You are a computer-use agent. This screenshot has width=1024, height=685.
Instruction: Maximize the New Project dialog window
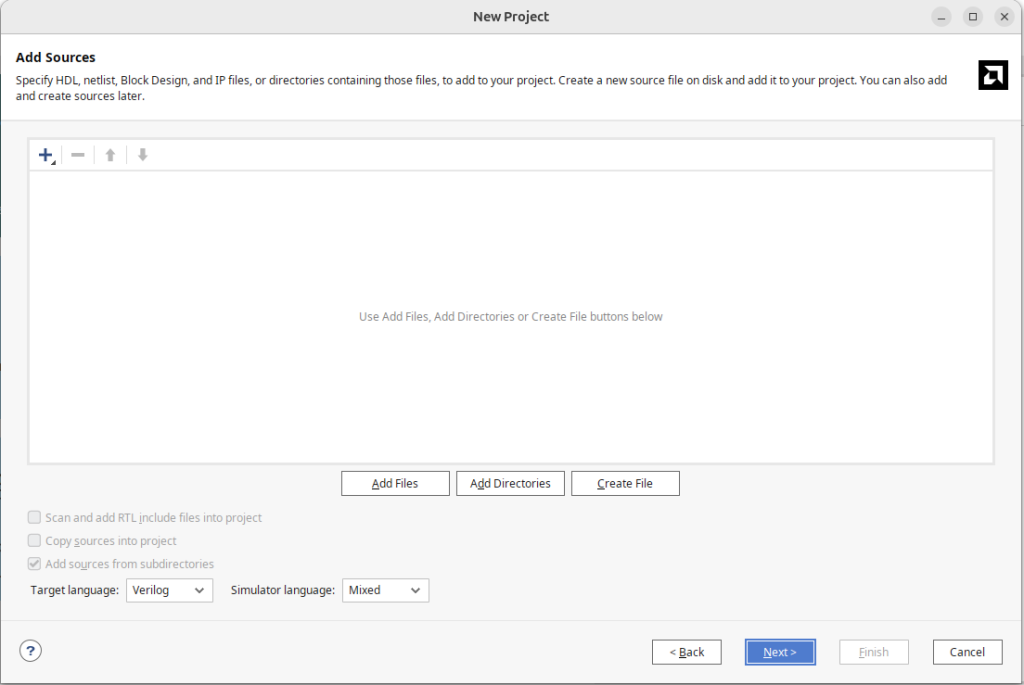click(x=972, y=17)
